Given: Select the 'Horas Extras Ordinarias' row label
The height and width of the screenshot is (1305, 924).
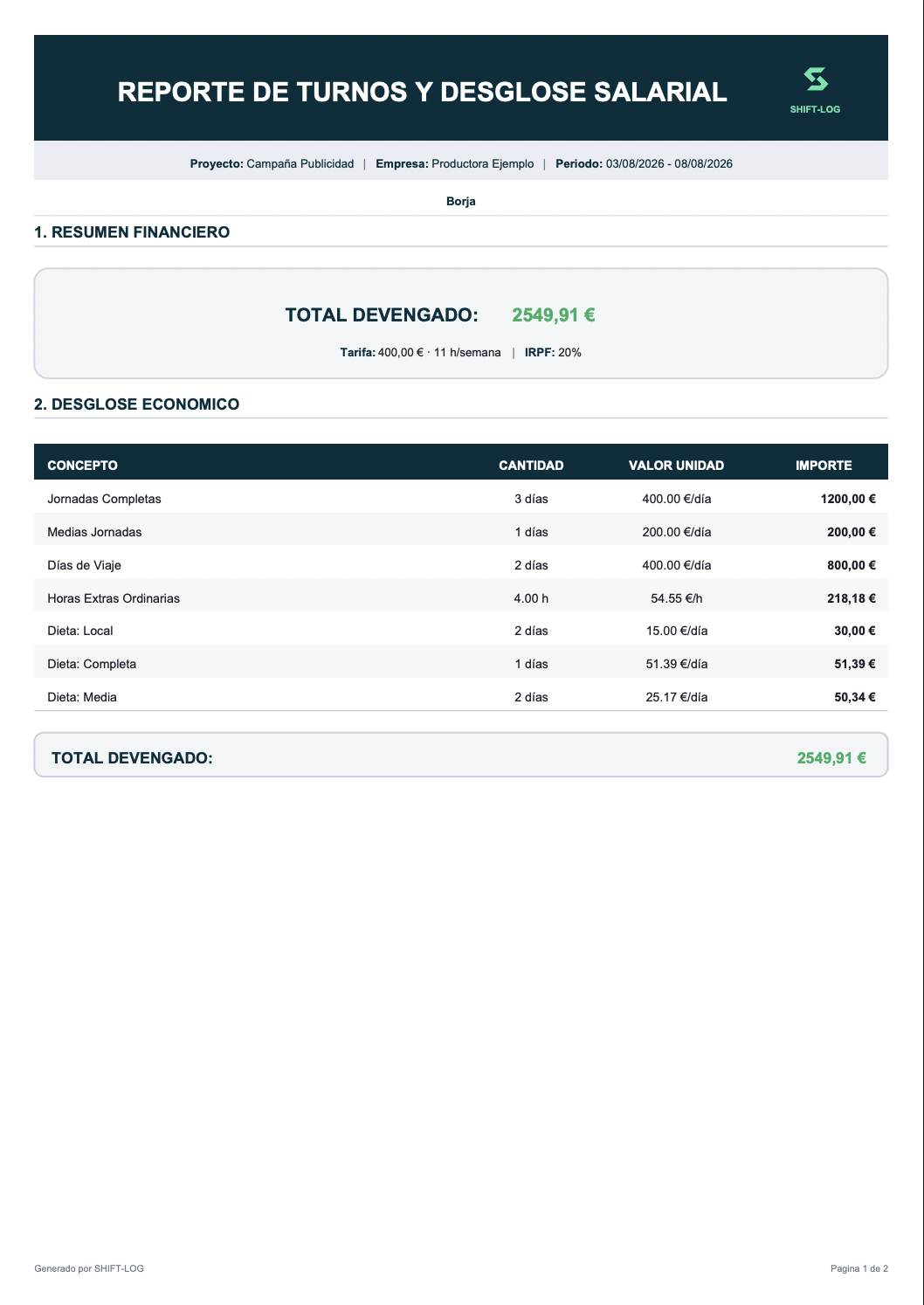Looking at the screenshot, I should pos(114,599).
